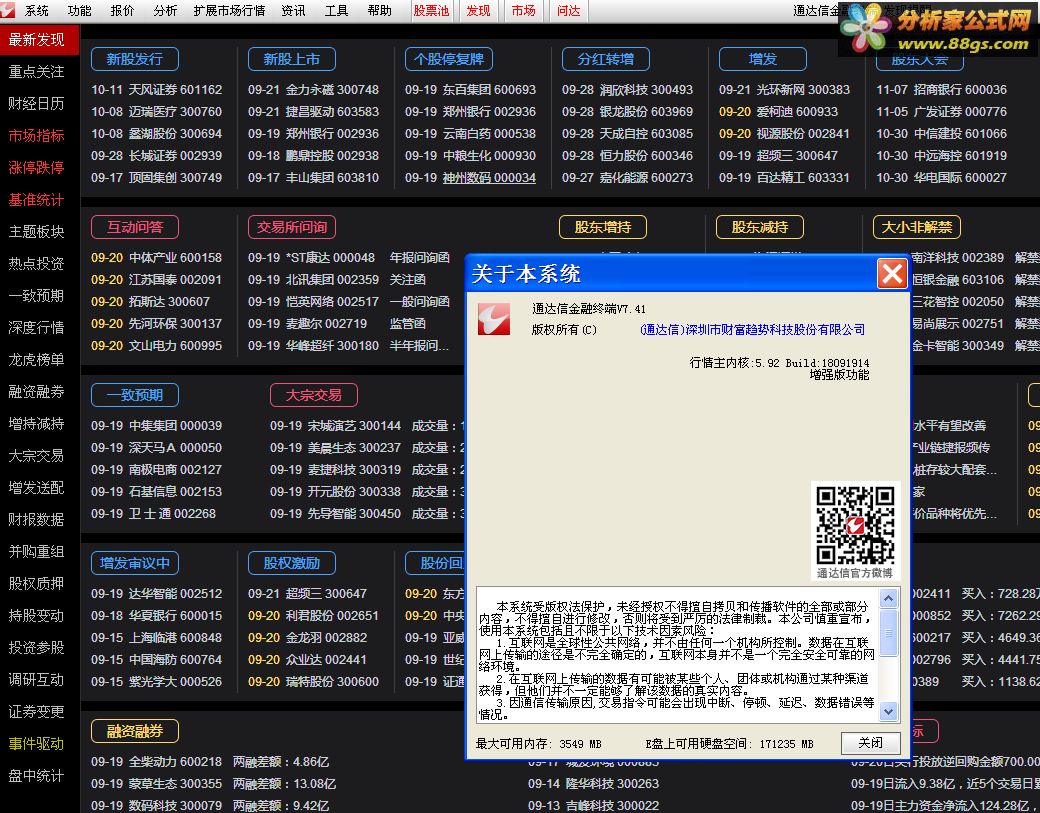Open the 深圳市财富趋势科技 company link
The height and width of the screenshot is (813, 1040).
pyautogui.click(x=752, y=330)
